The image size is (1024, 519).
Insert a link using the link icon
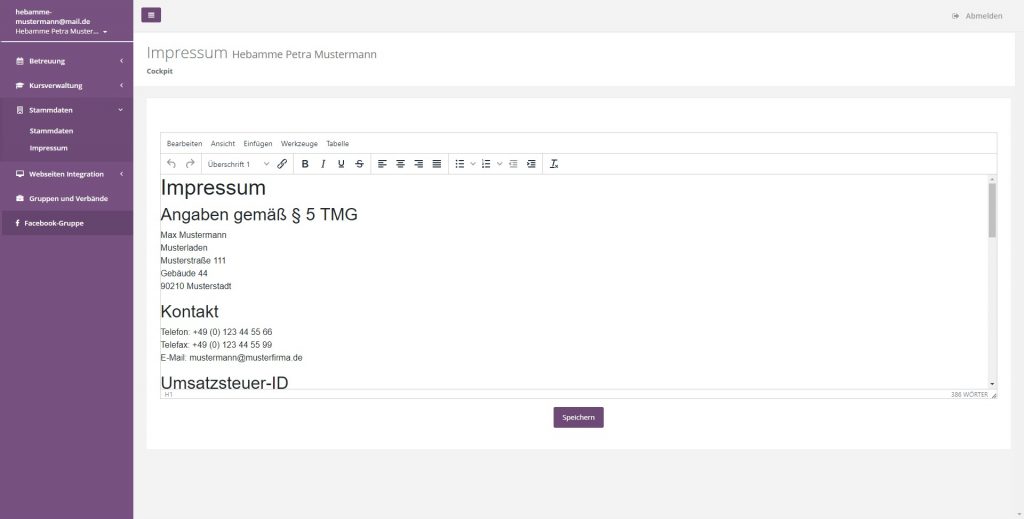click(x=282, y=164)
